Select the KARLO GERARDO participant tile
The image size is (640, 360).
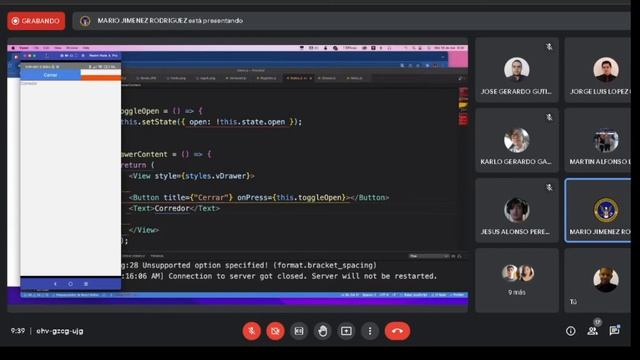(x=517, y=140)
